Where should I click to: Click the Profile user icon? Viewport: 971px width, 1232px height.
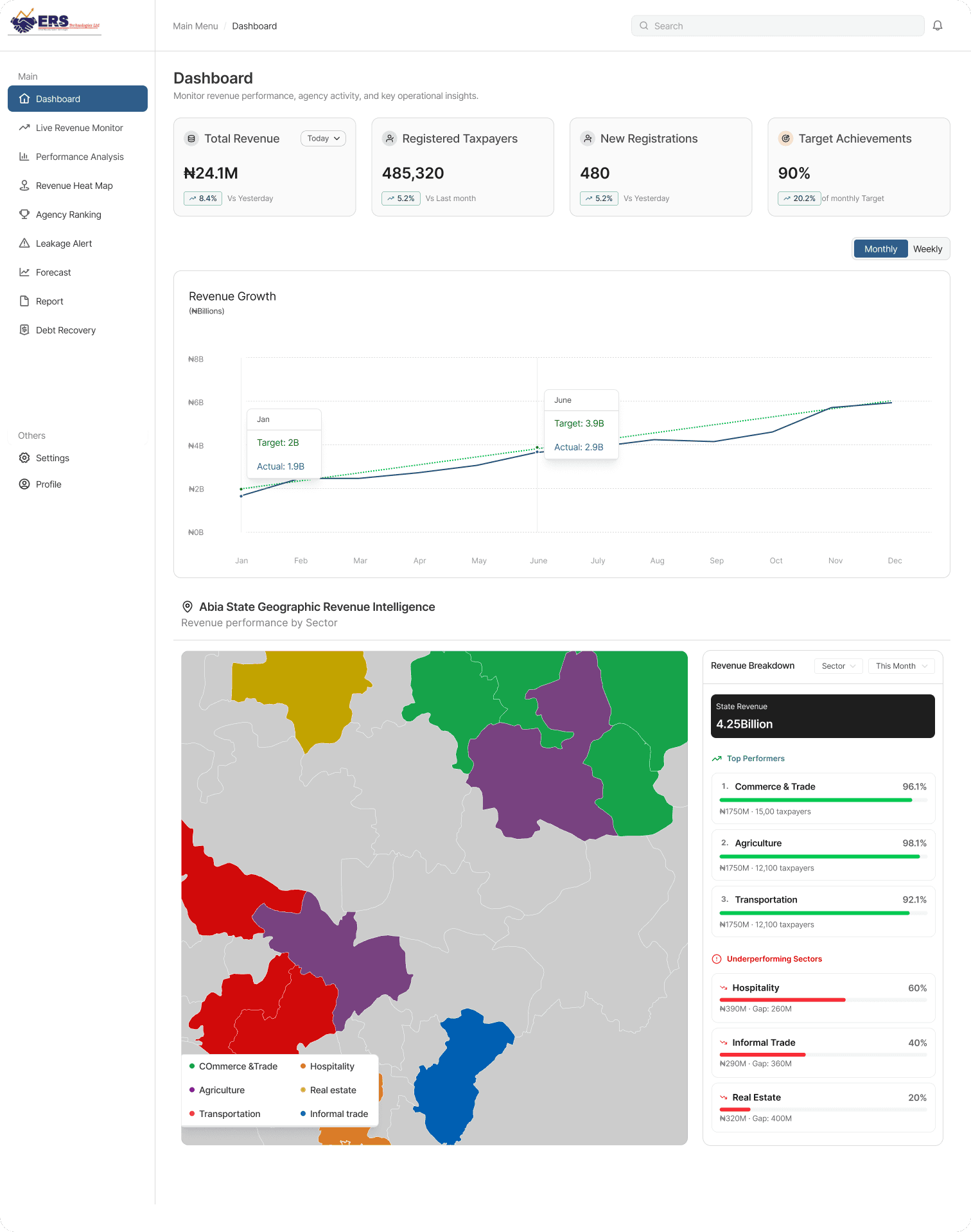coord(24,484)
